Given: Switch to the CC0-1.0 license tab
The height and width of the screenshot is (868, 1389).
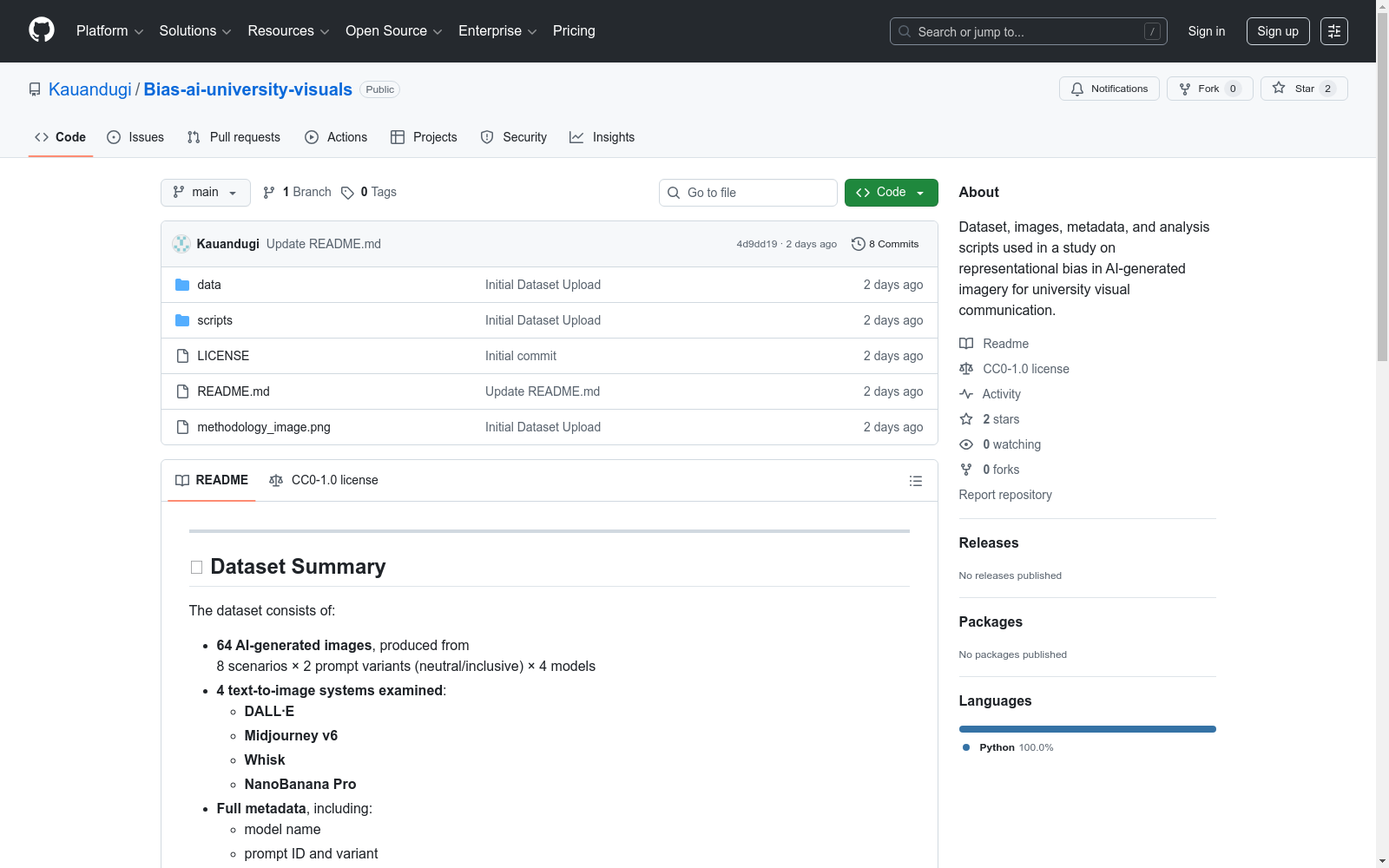Looking at the screenshot, I should click(324, 480).
